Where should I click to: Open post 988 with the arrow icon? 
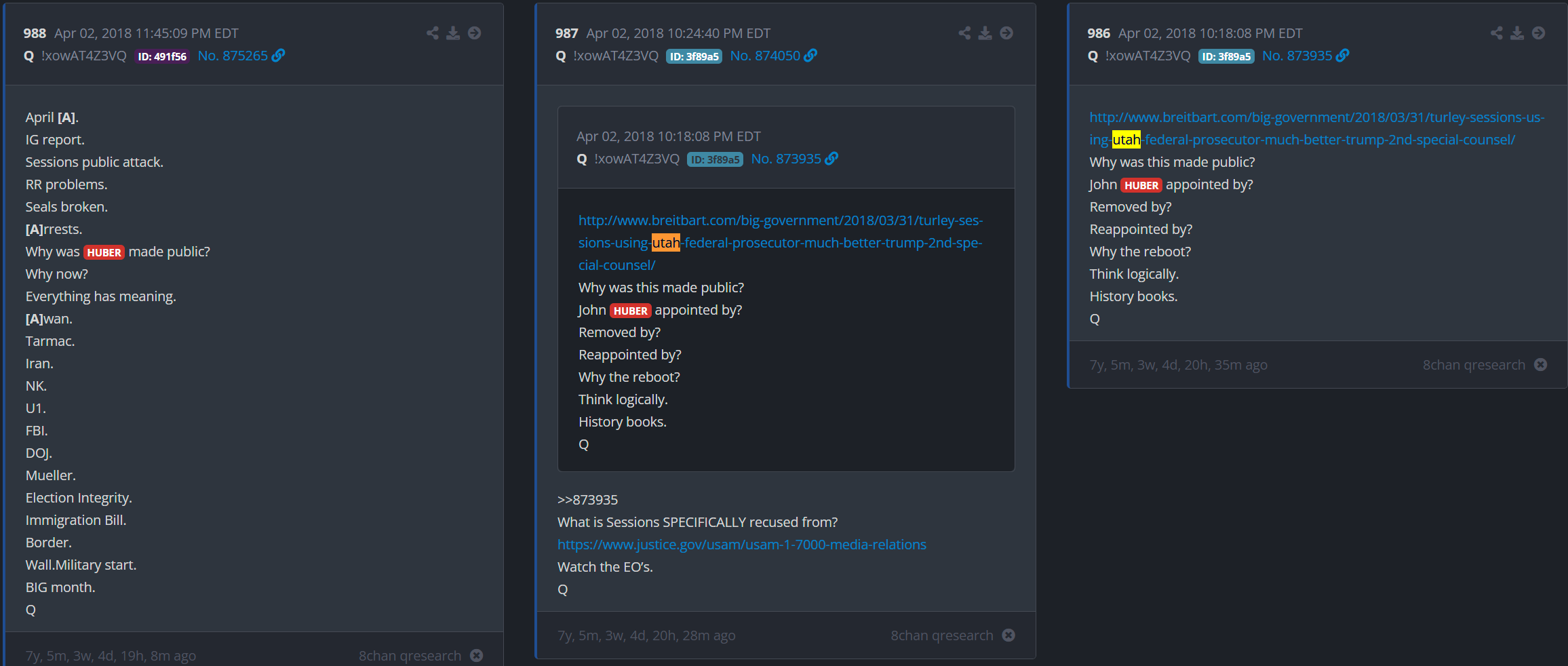[475, 33]
